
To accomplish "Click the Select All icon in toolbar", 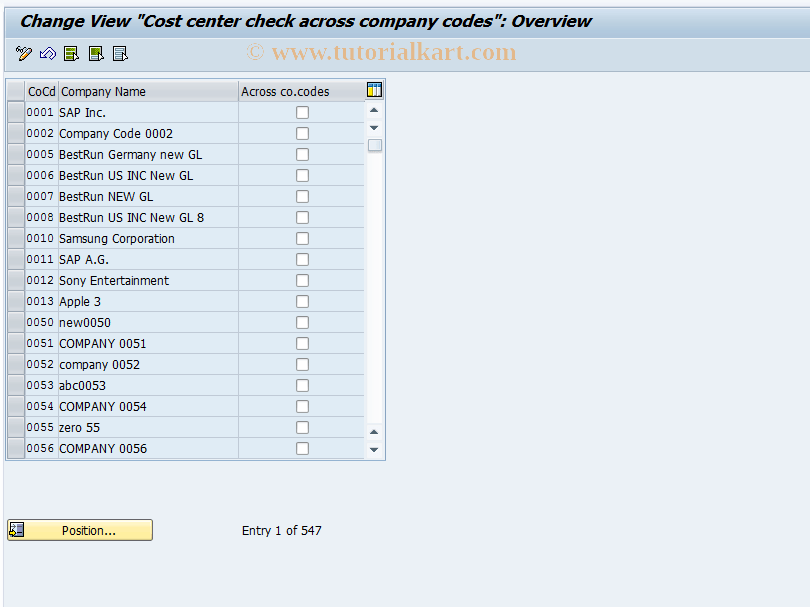I will pyautogui.click(x=70, y=53).
